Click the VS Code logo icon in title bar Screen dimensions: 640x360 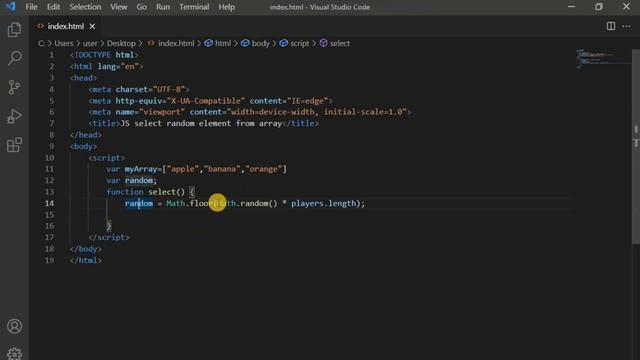pyautogui.click(x=10, y=7)
